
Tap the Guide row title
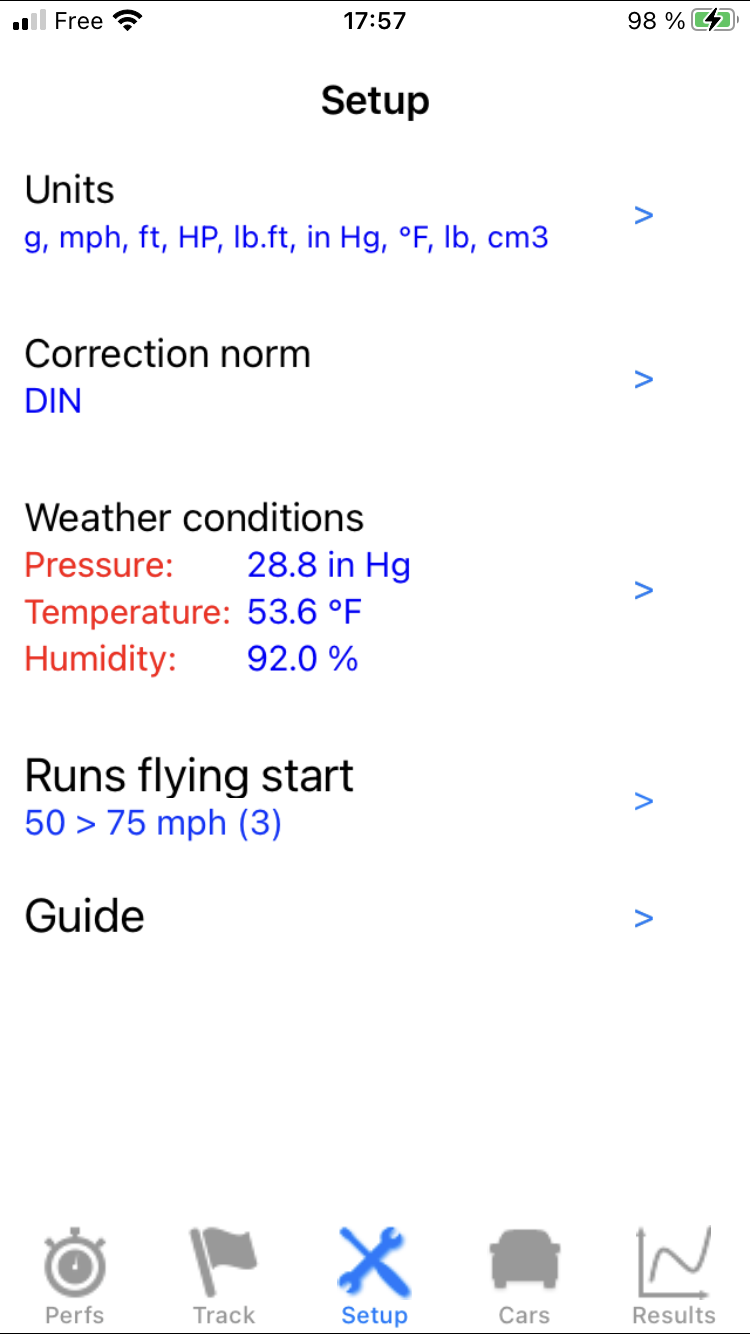(x=85, y=916)
